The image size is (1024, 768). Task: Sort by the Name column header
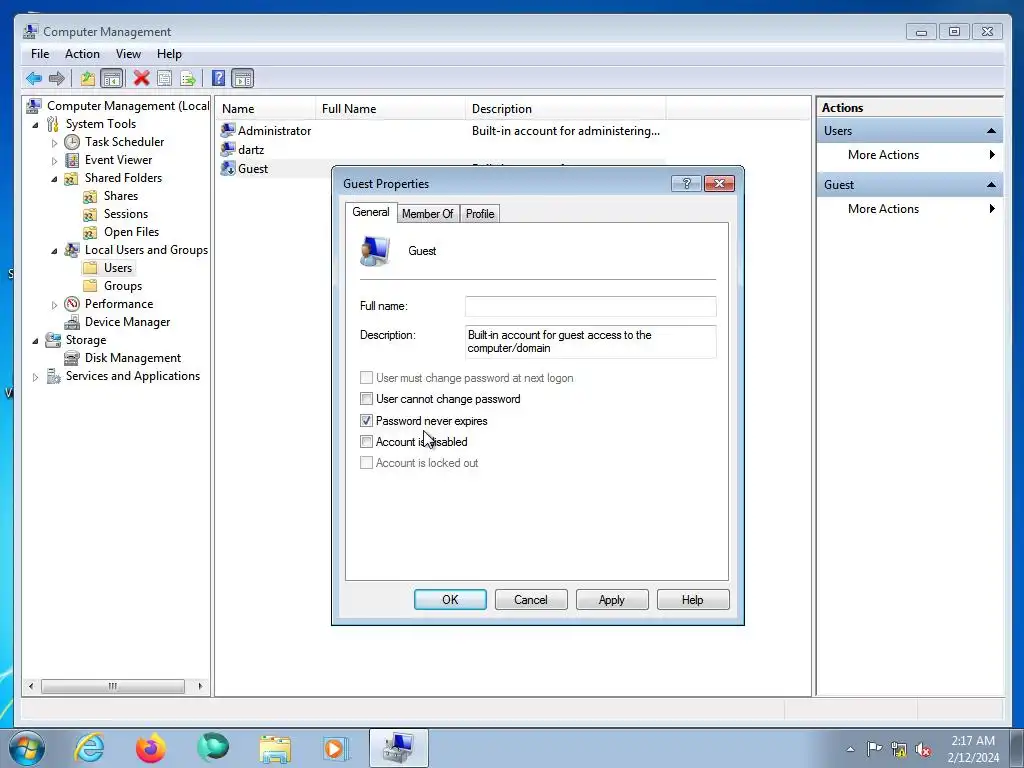(x=266, y=109)
